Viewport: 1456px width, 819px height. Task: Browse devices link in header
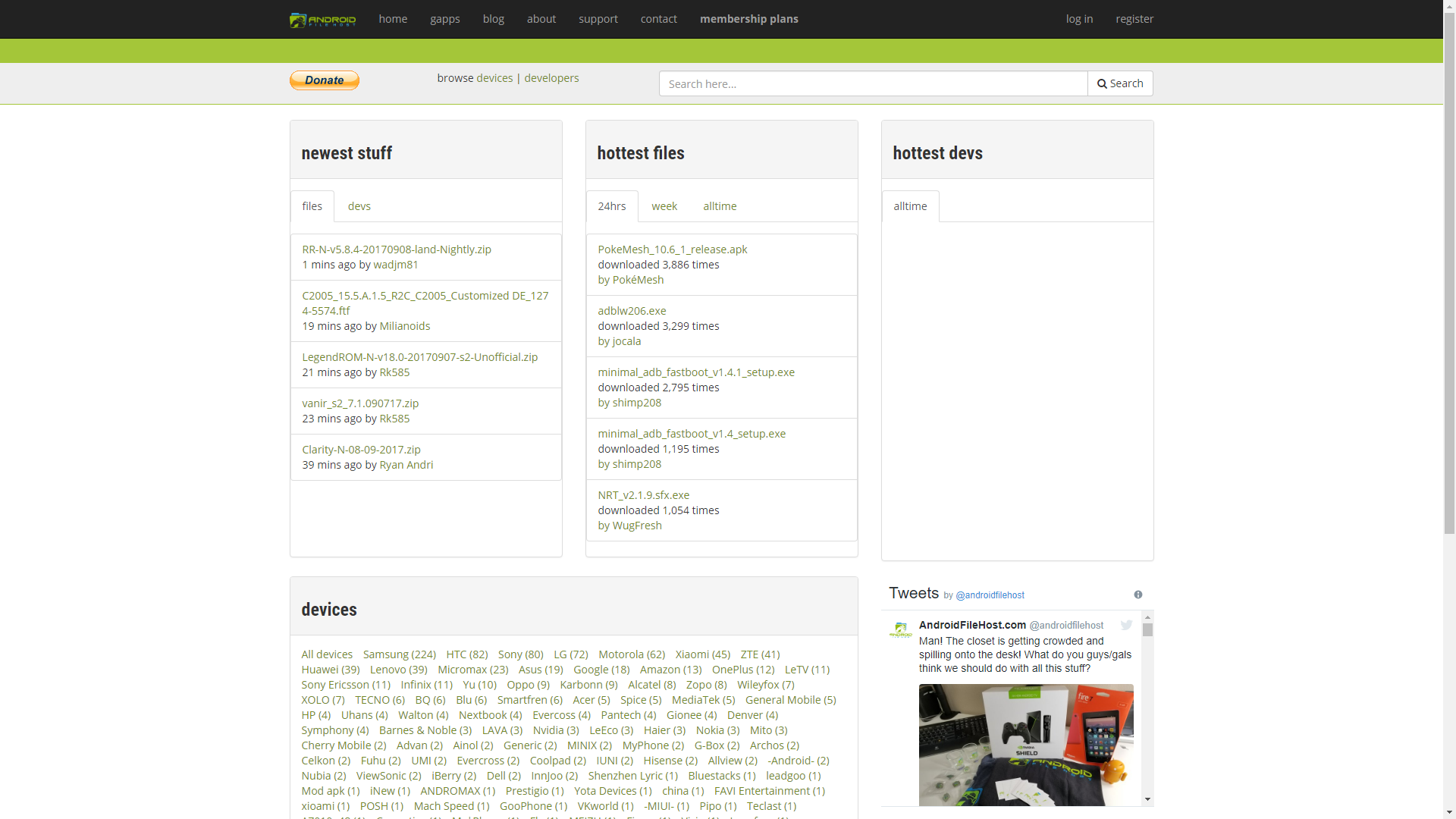point(494,78)
